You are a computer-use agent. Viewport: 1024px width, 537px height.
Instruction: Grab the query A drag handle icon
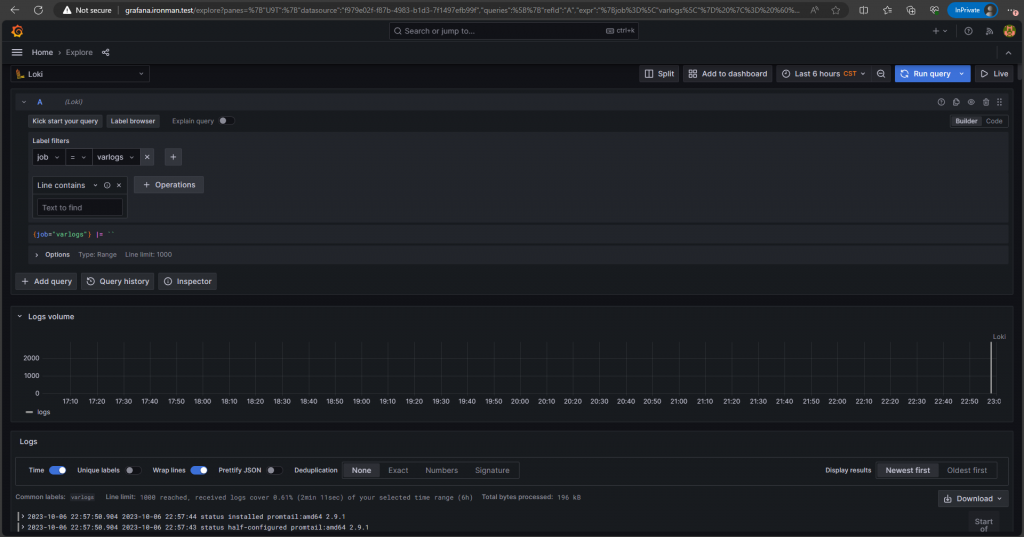(1000, 102)
